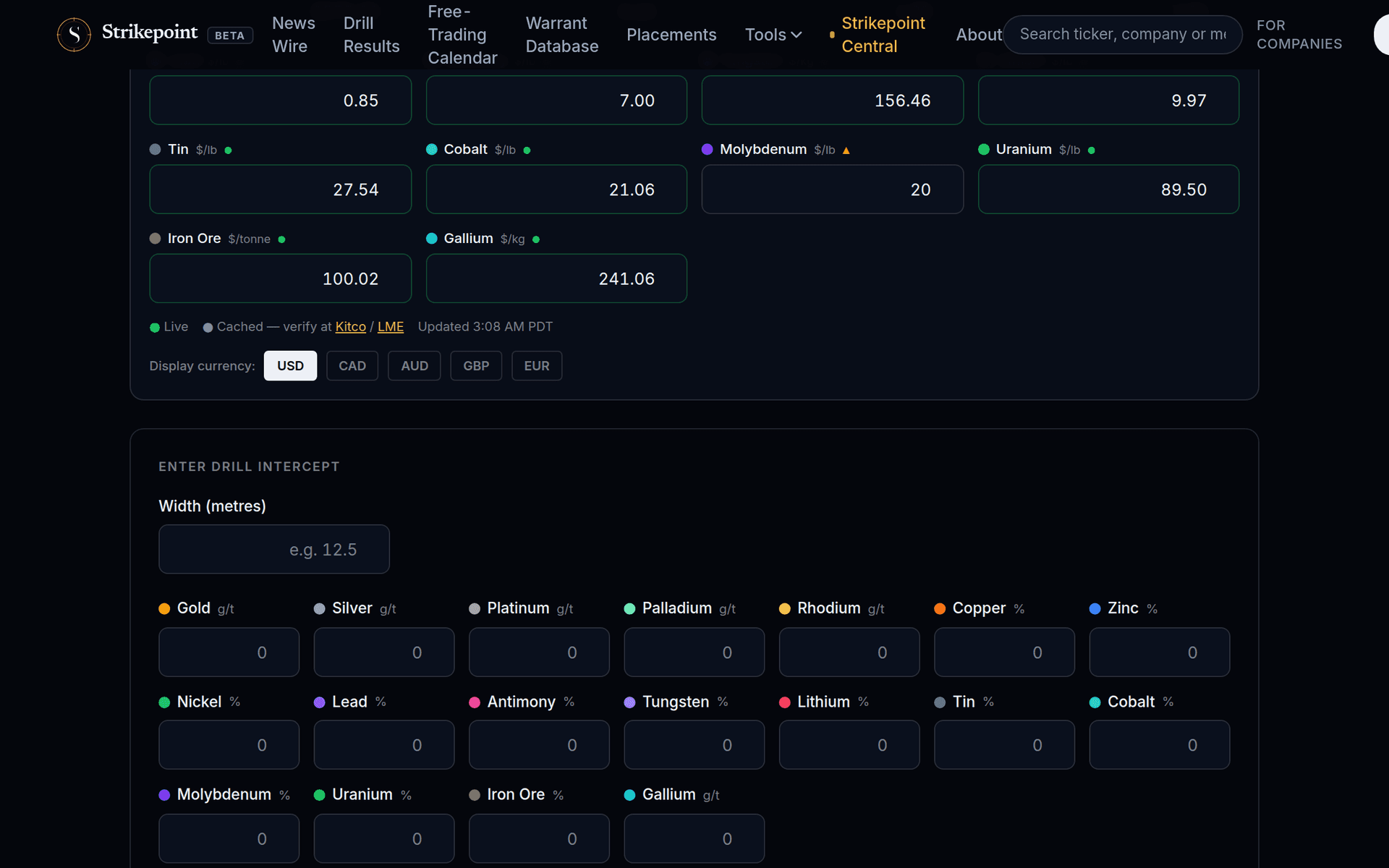Select USD display currency
This screenshot has width=1389, height=868.
[x=290, y=366]
